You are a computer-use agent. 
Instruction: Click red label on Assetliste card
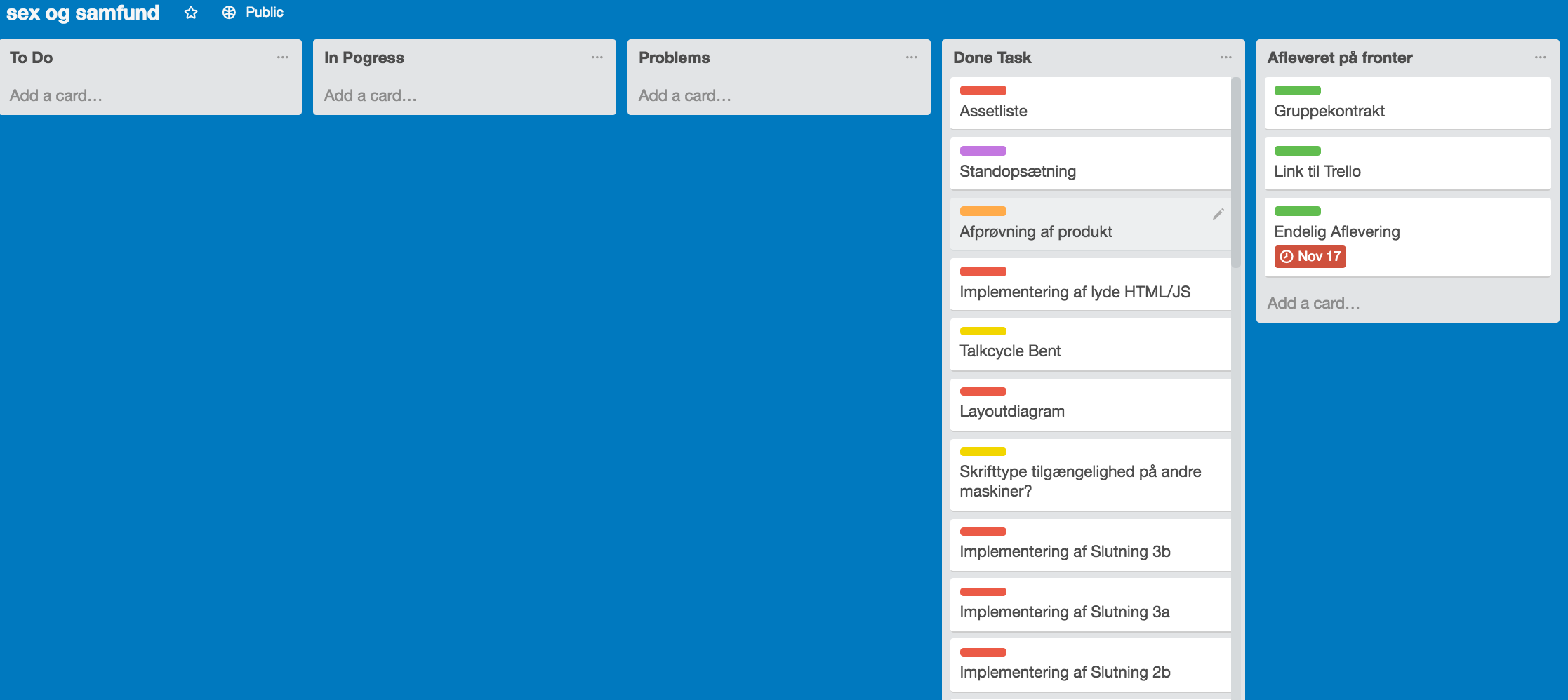pyautogui.click(x=983, y=90)
